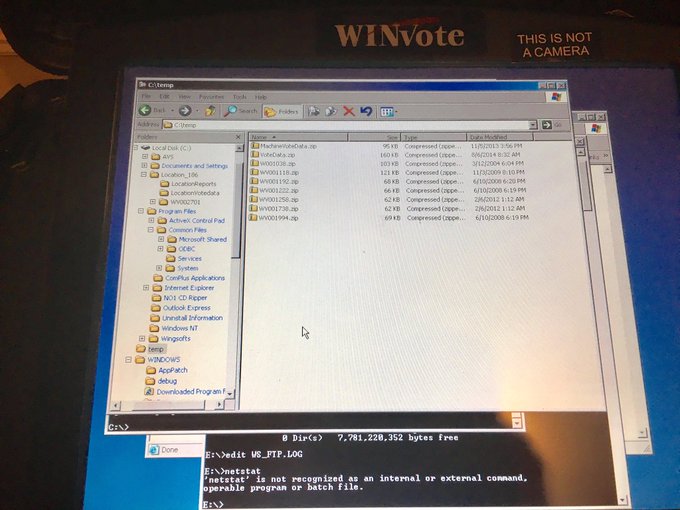Open the Search toolbar button

tap(241, 111)
